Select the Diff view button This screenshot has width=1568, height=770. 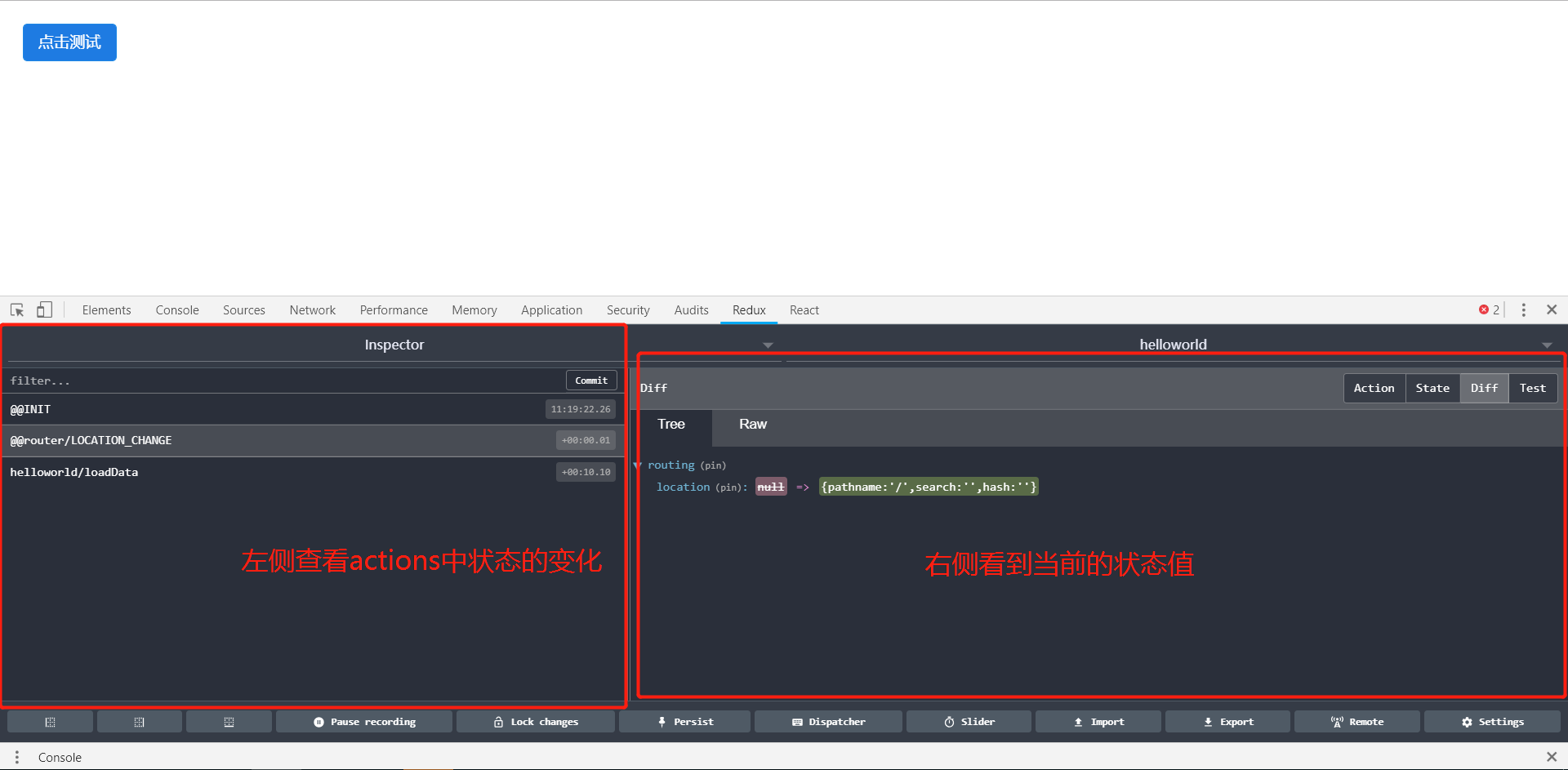point(1484,389)
